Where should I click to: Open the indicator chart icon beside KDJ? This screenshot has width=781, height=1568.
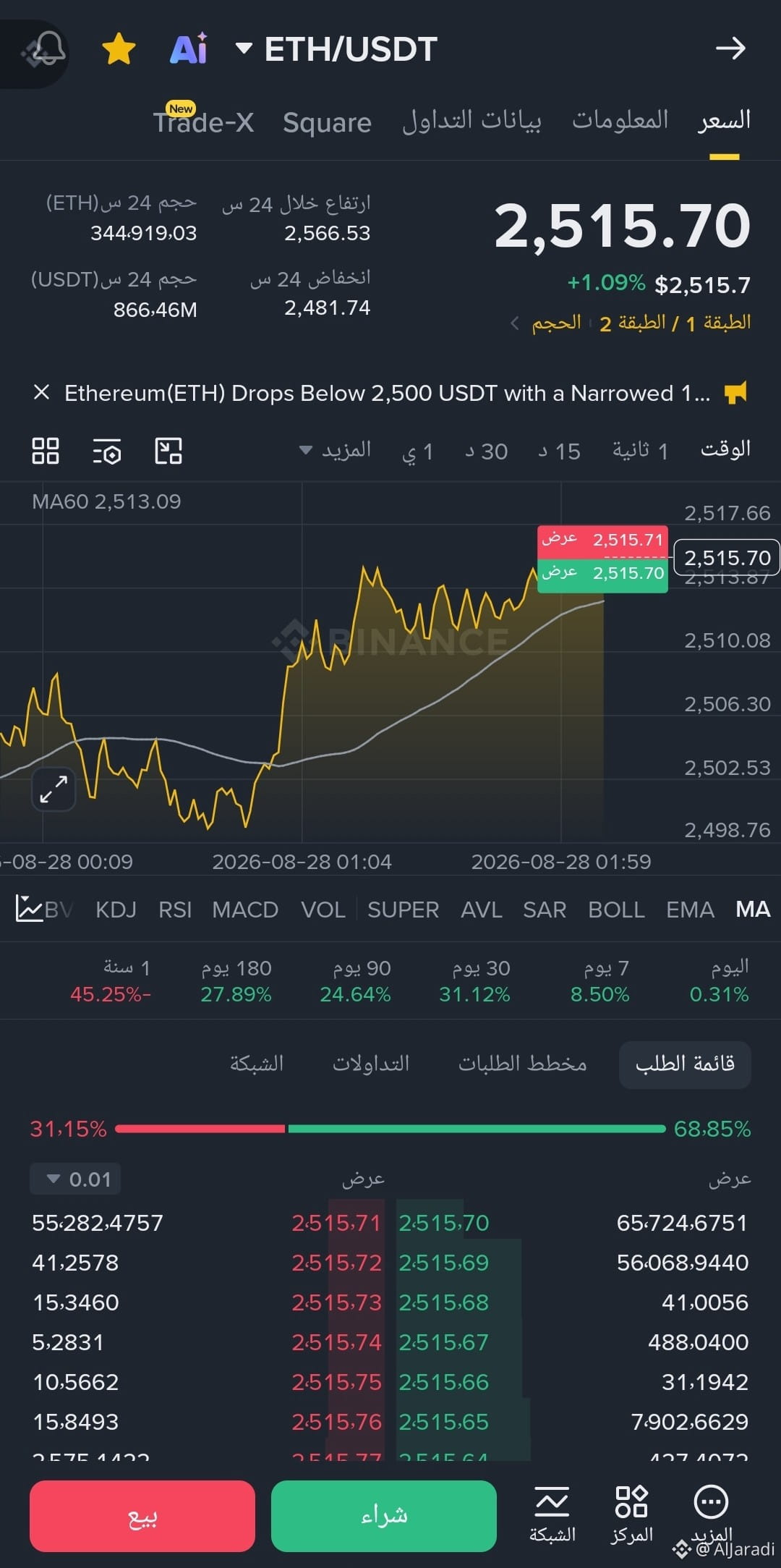tap(29, 909)
